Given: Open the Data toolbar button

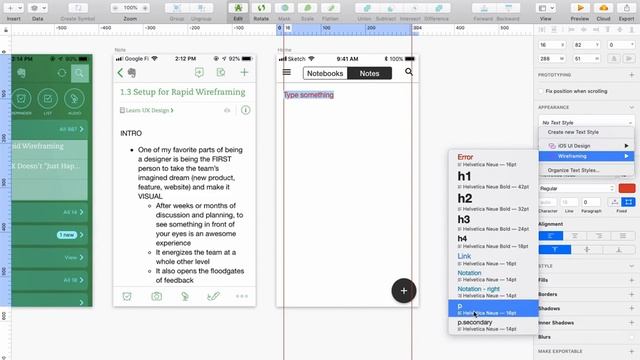Looking at the screenshot, I should coord(38,8).
